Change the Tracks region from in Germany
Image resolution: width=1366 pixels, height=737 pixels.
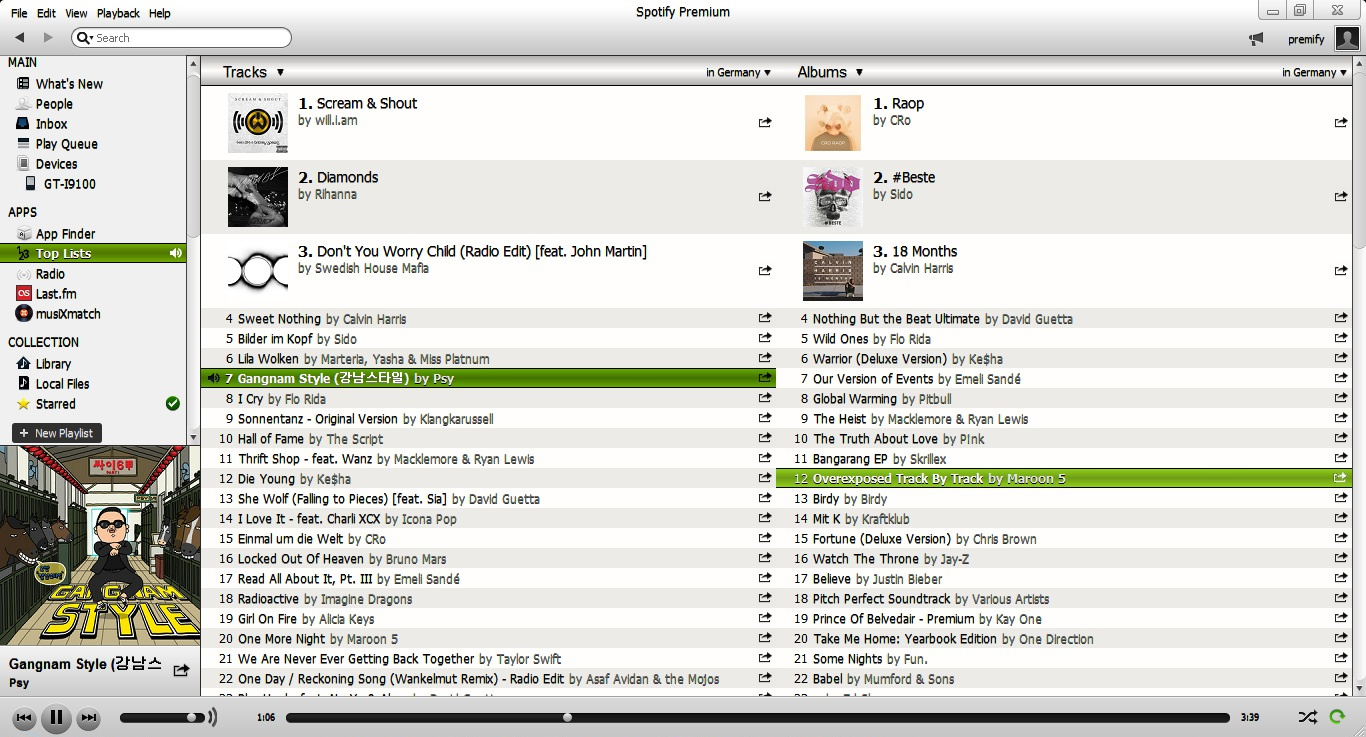pyautogui.click(x=738, y=72)
